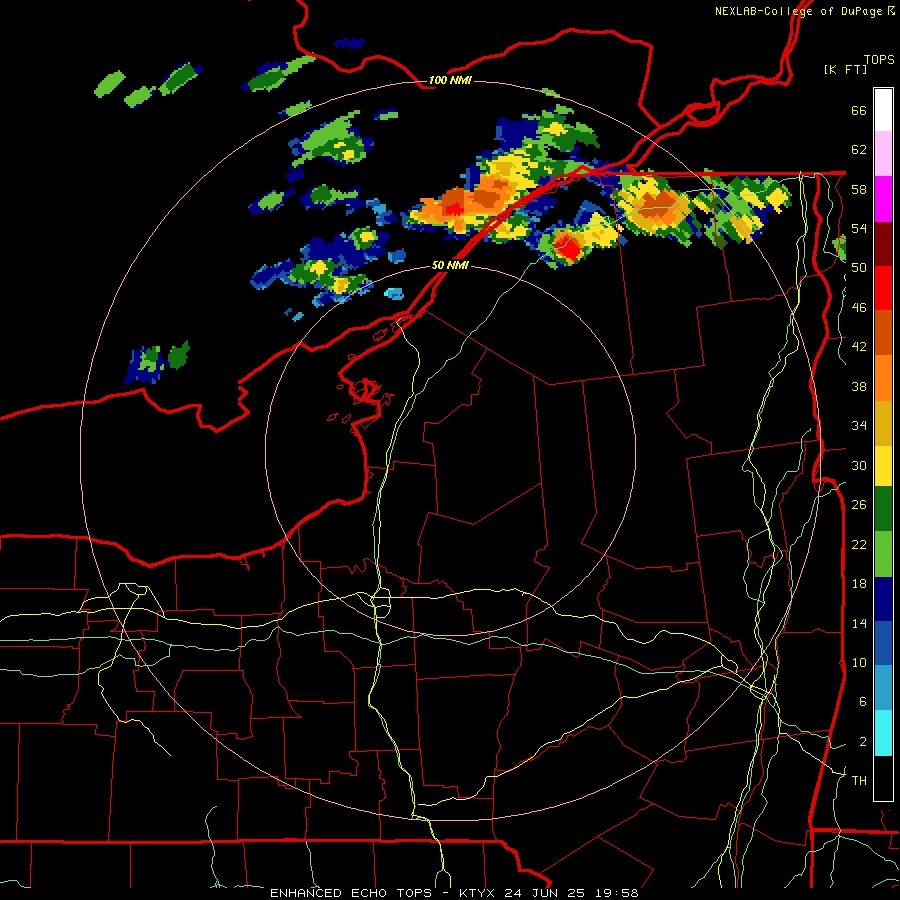Click the "2" legend value
Viewport: 900px width, 900px height.
coord(863,742)
